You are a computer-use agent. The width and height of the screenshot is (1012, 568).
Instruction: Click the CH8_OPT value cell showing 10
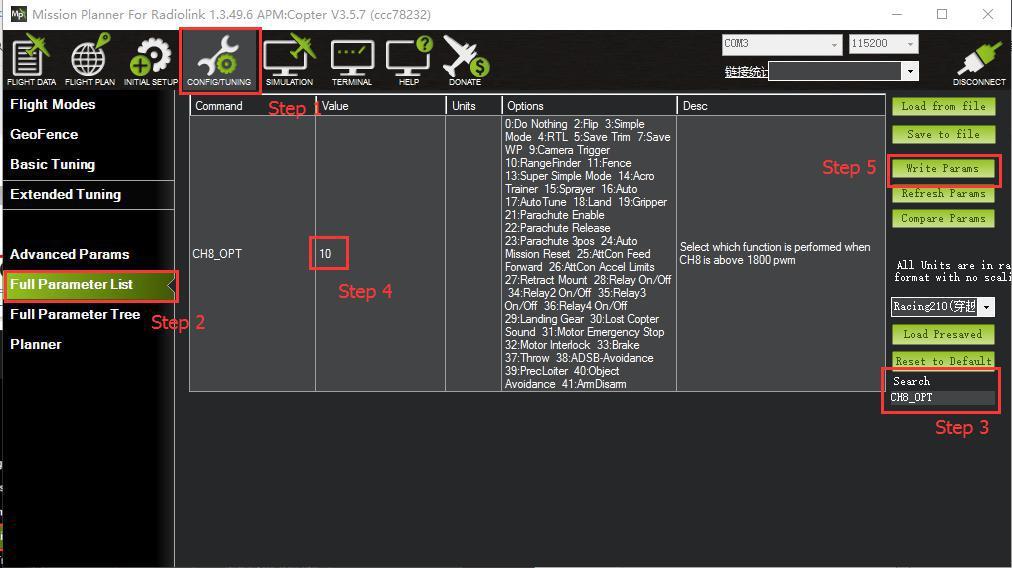pyautogui.click(x=381, y=254)
